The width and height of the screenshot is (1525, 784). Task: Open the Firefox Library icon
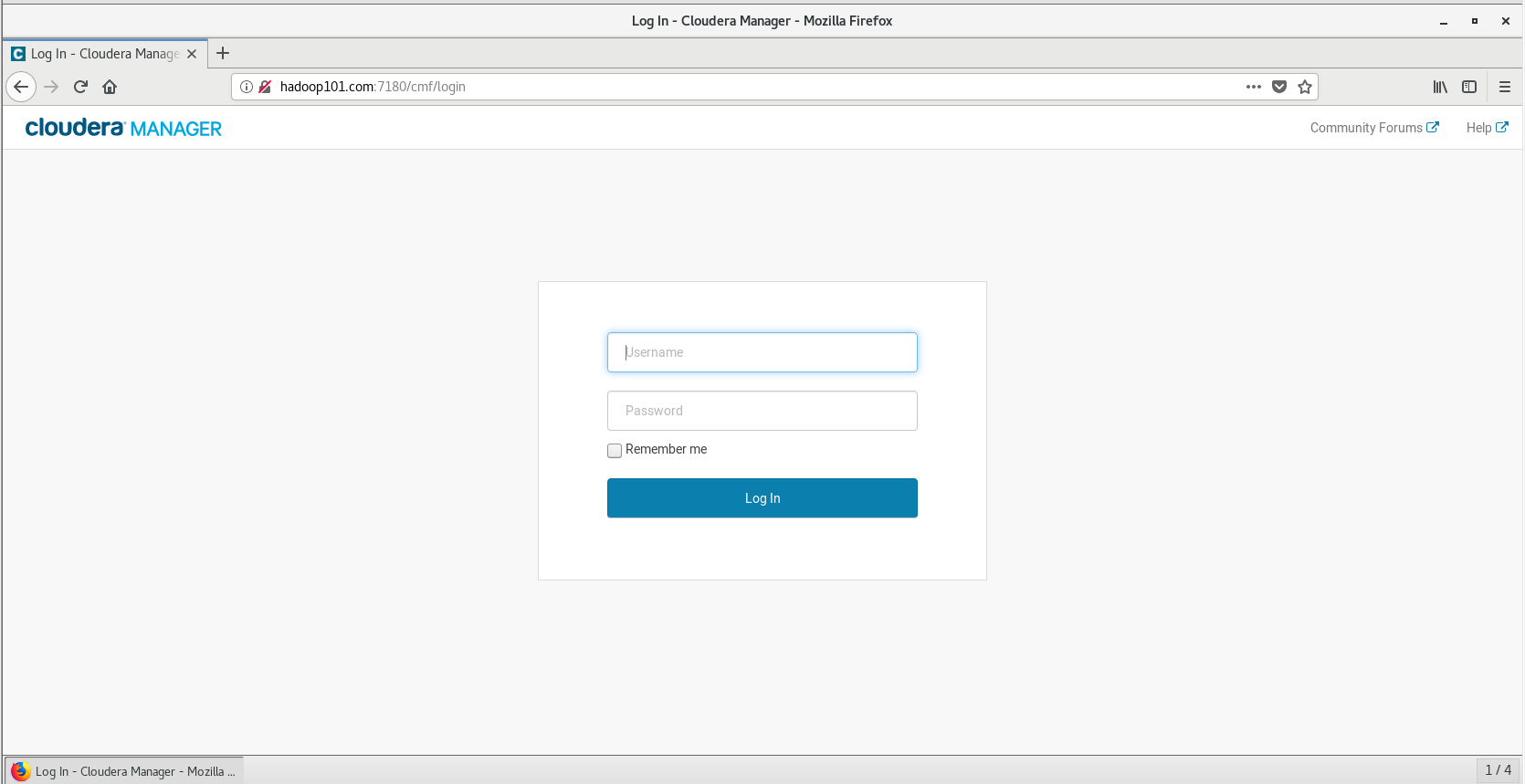click(x=1440, y=87)
